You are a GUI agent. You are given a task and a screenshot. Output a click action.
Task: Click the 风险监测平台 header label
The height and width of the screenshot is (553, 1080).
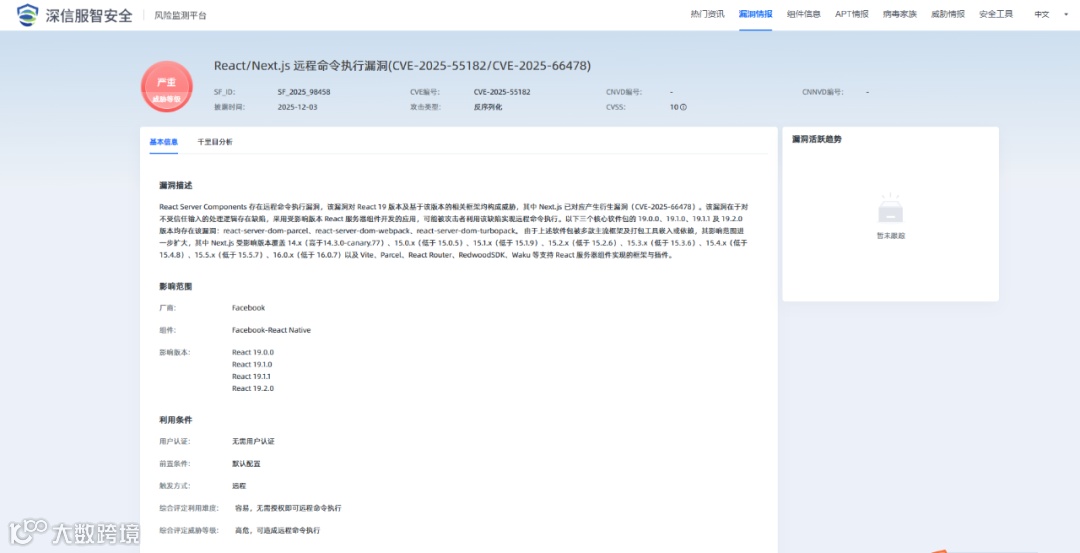[x=180, y=15]
